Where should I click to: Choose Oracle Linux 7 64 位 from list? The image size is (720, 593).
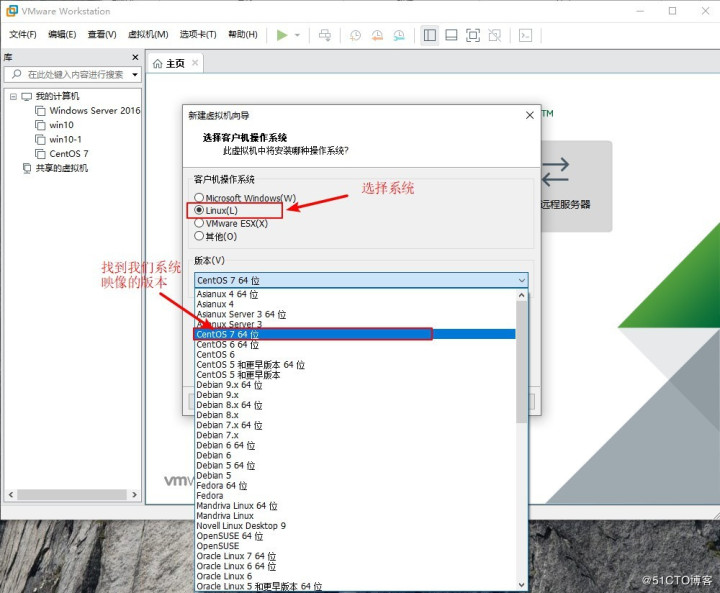354,556
